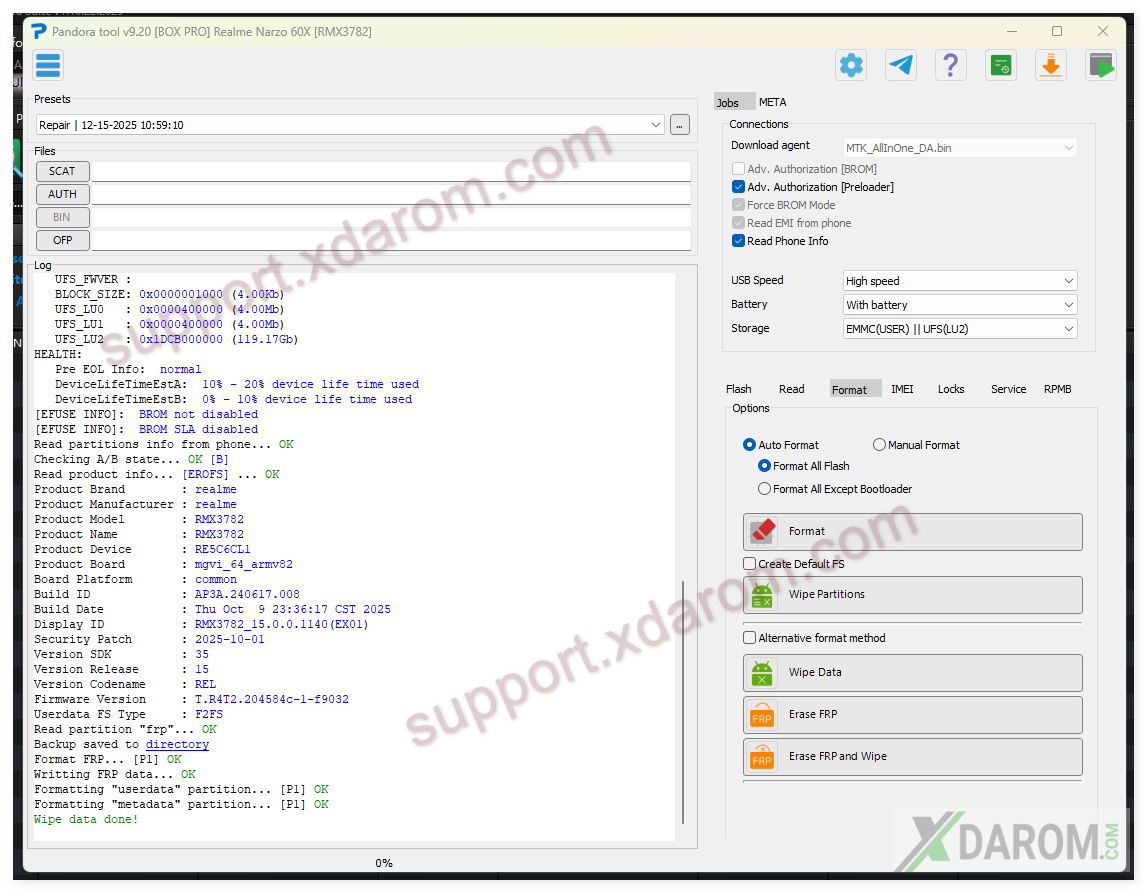Switch to the META tab
The width and height of the screenshot is (1147, 893).
pos(772,102)
